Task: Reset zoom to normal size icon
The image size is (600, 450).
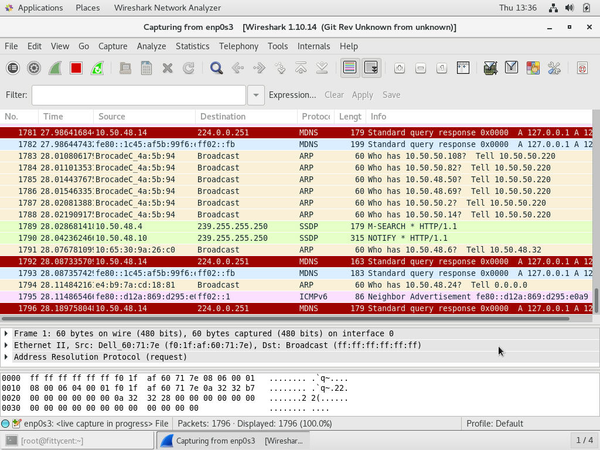Action: pyautogui.click(x=441, y=68)
